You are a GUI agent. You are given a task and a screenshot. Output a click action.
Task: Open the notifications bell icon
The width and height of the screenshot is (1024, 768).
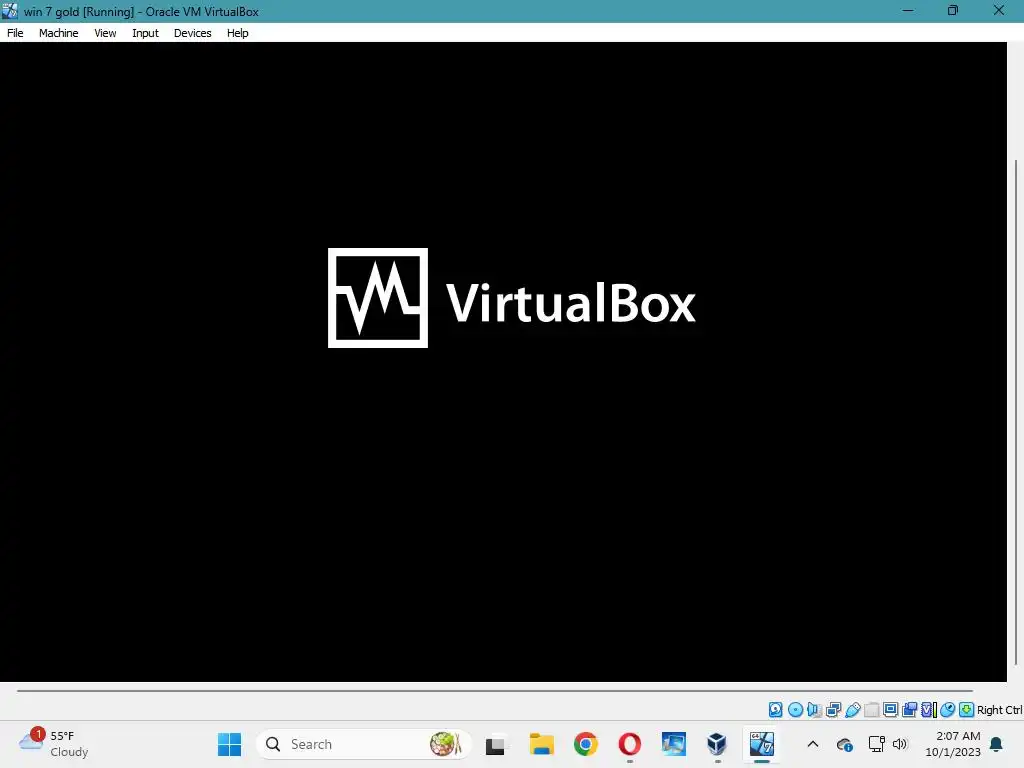point(997,744)
